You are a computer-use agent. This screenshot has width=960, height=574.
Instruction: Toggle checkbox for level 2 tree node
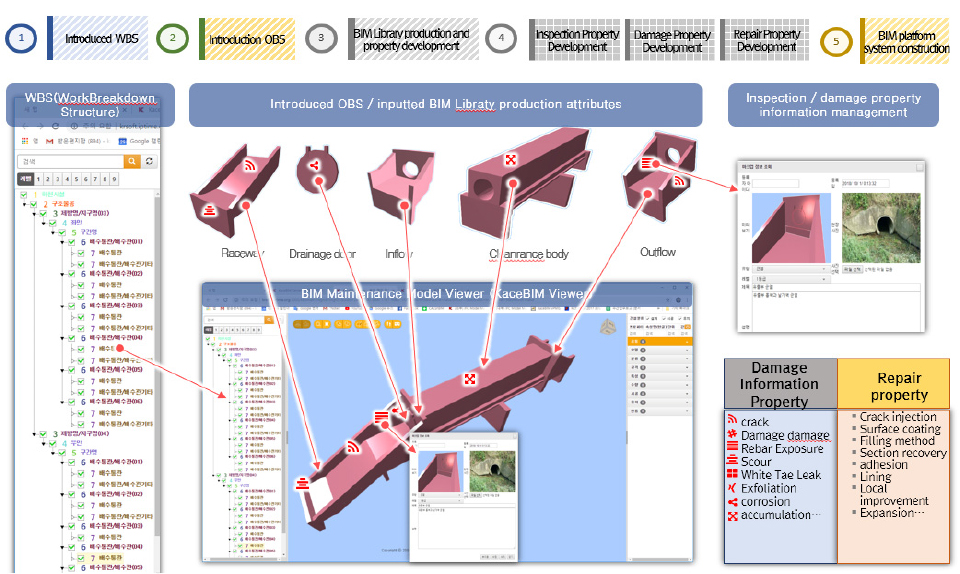tap(34, 204)
